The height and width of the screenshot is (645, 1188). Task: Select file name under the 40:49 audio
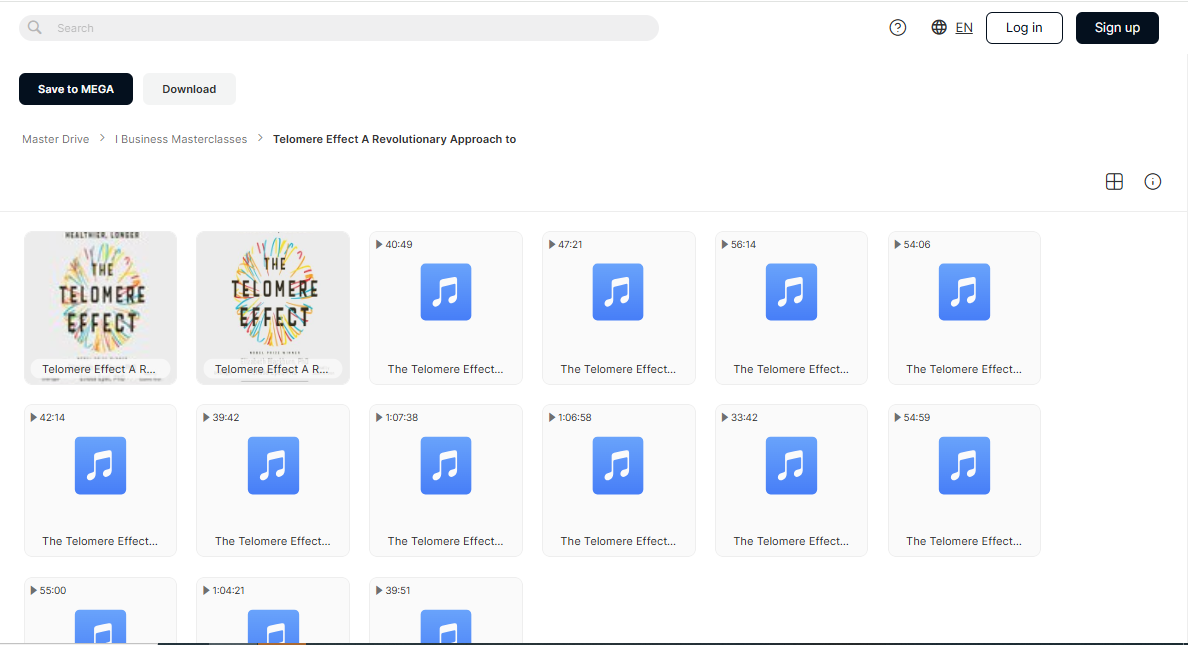[x=446, y=369]
